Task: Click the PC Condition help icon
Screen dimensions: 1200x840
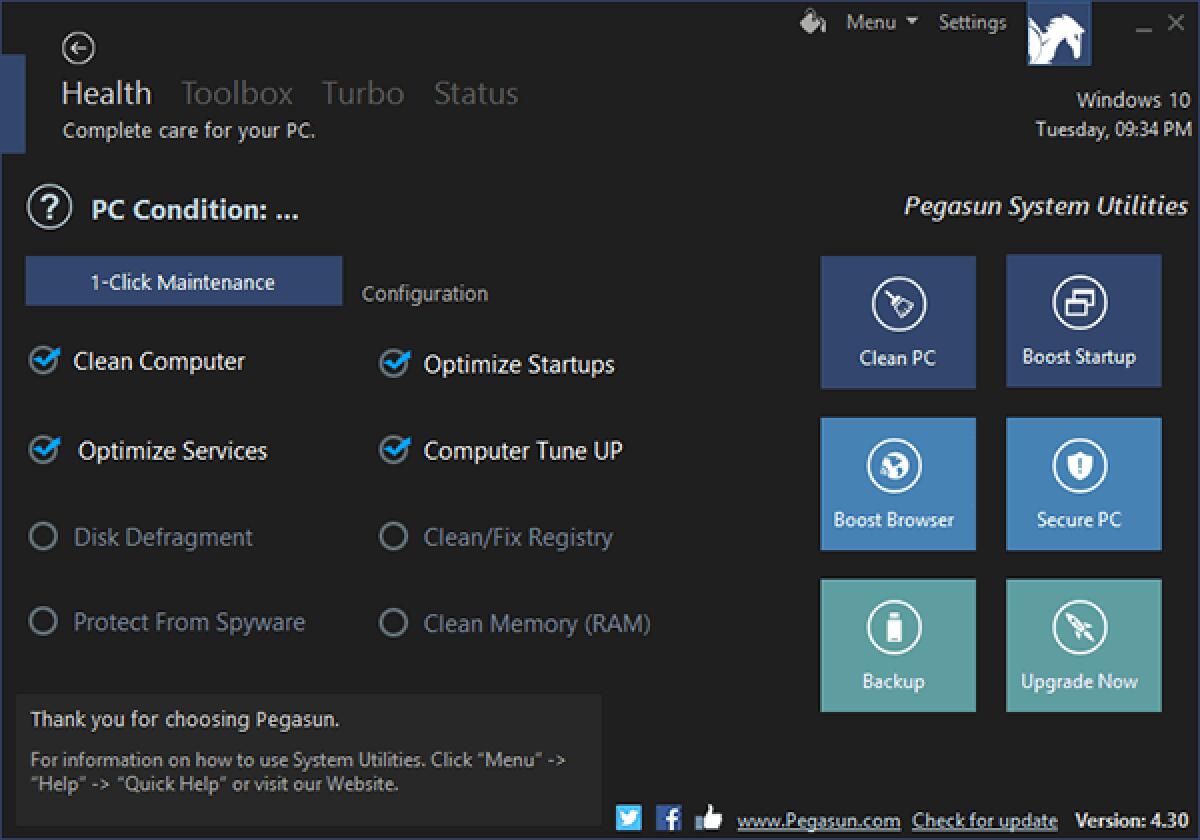Action: coord(44,207)
